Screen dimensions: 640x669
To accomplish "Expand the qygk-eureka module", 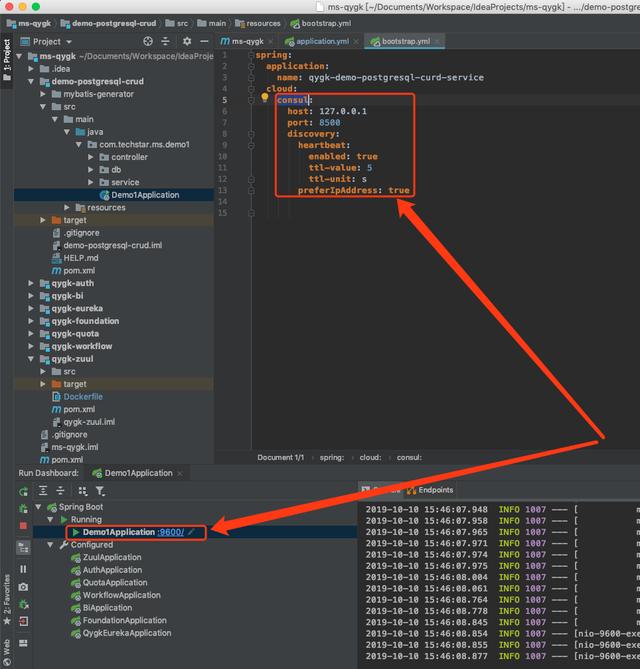I will pos(31,308).
